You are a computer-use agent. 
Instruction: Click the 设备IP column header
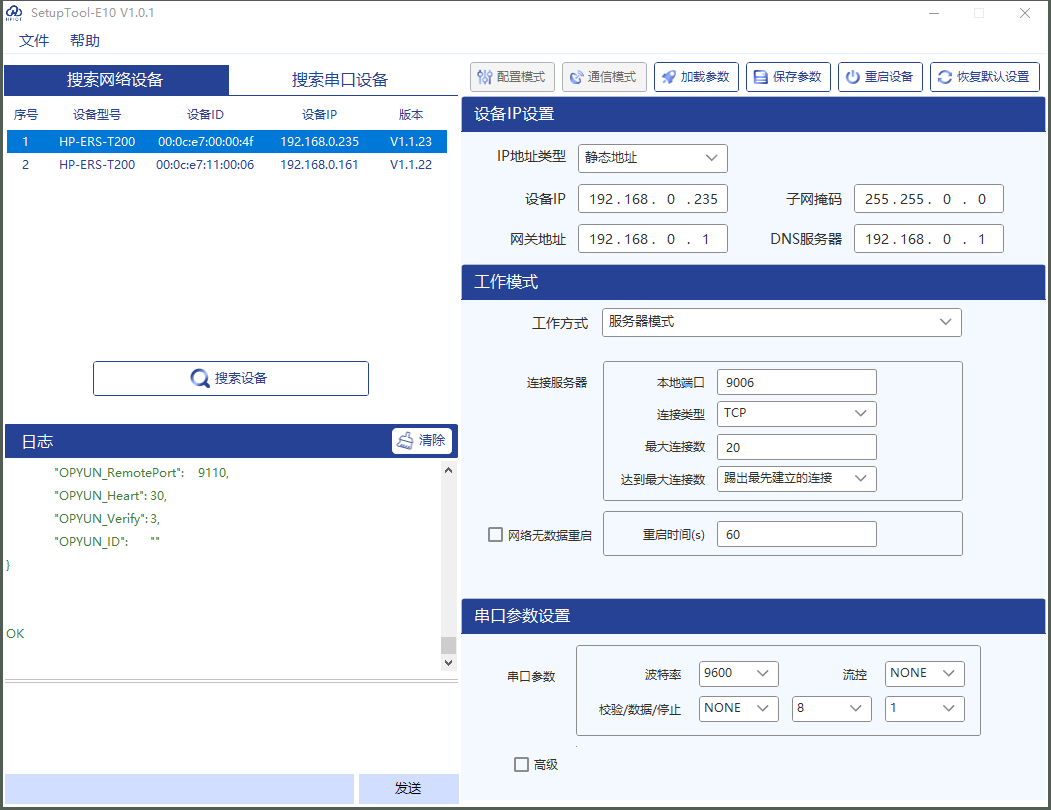tap(319, 115)
